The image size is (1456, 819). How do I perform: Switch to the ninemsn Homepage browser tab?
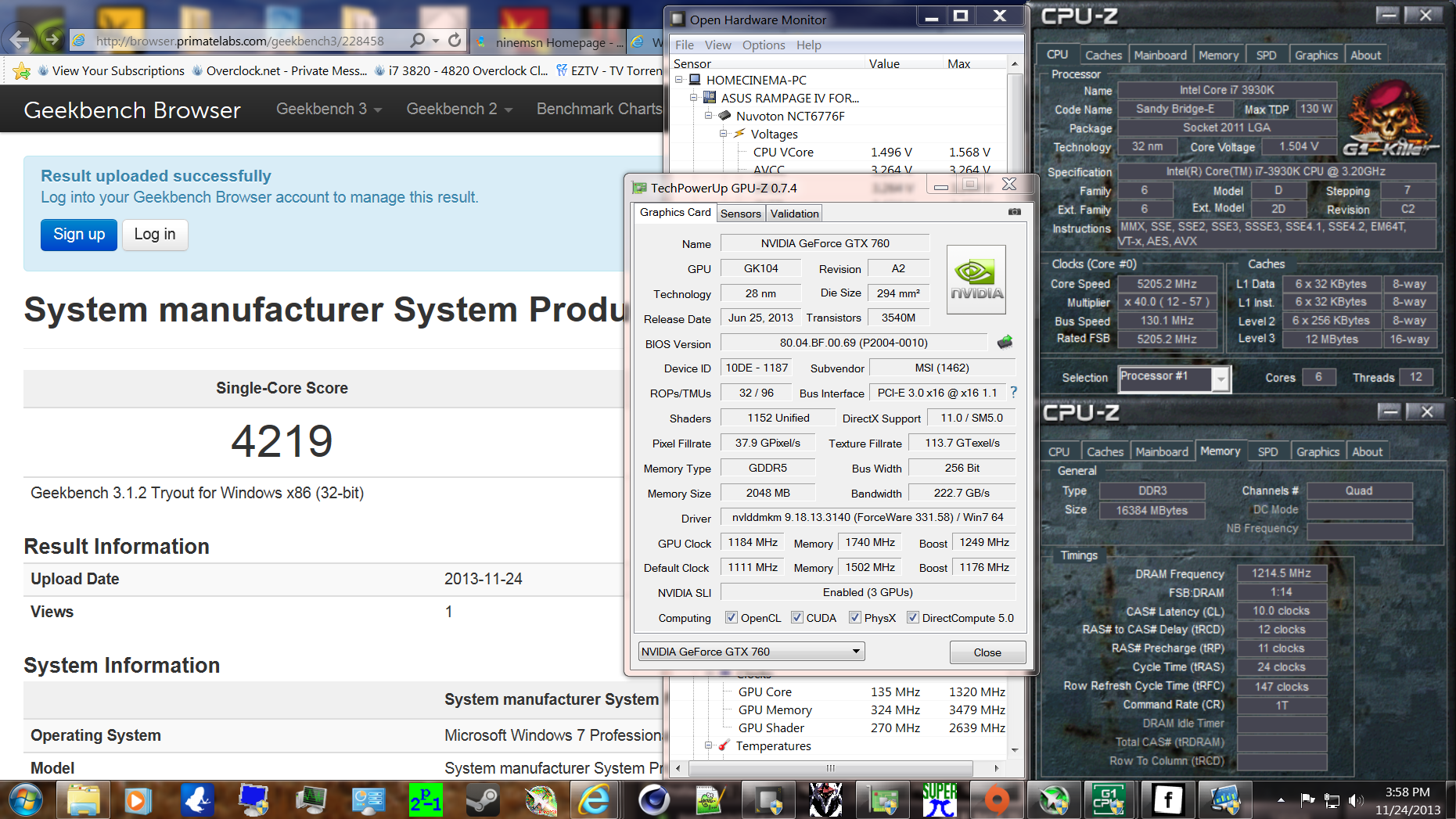[x=549, y=42]
